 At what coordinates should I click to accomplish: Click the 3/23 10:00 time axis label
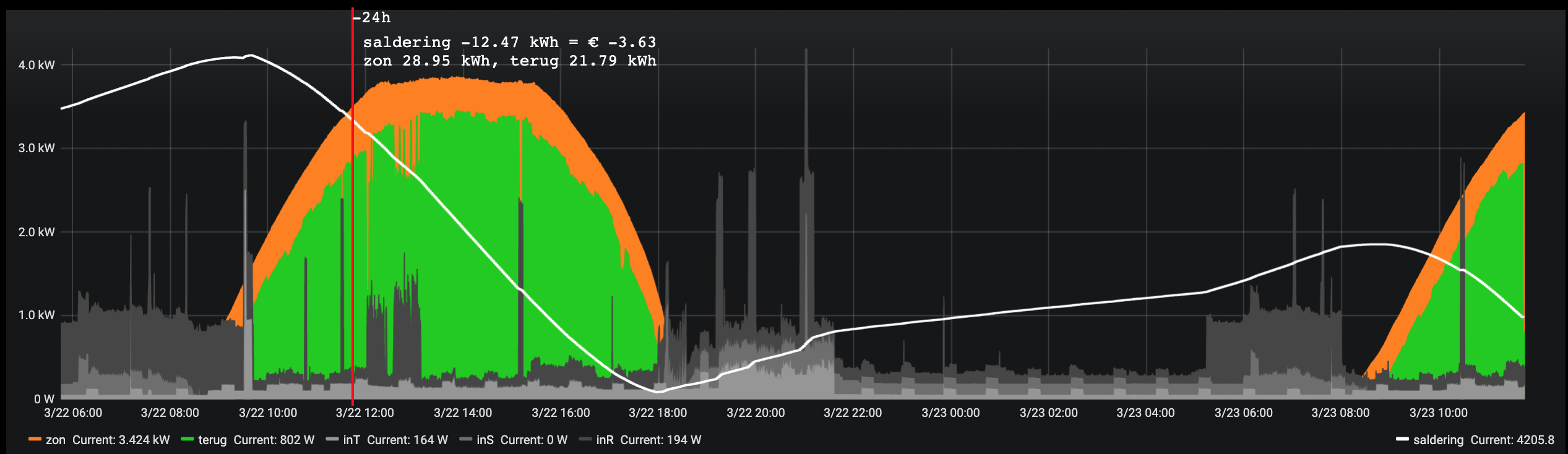(x=1438, y=413)
